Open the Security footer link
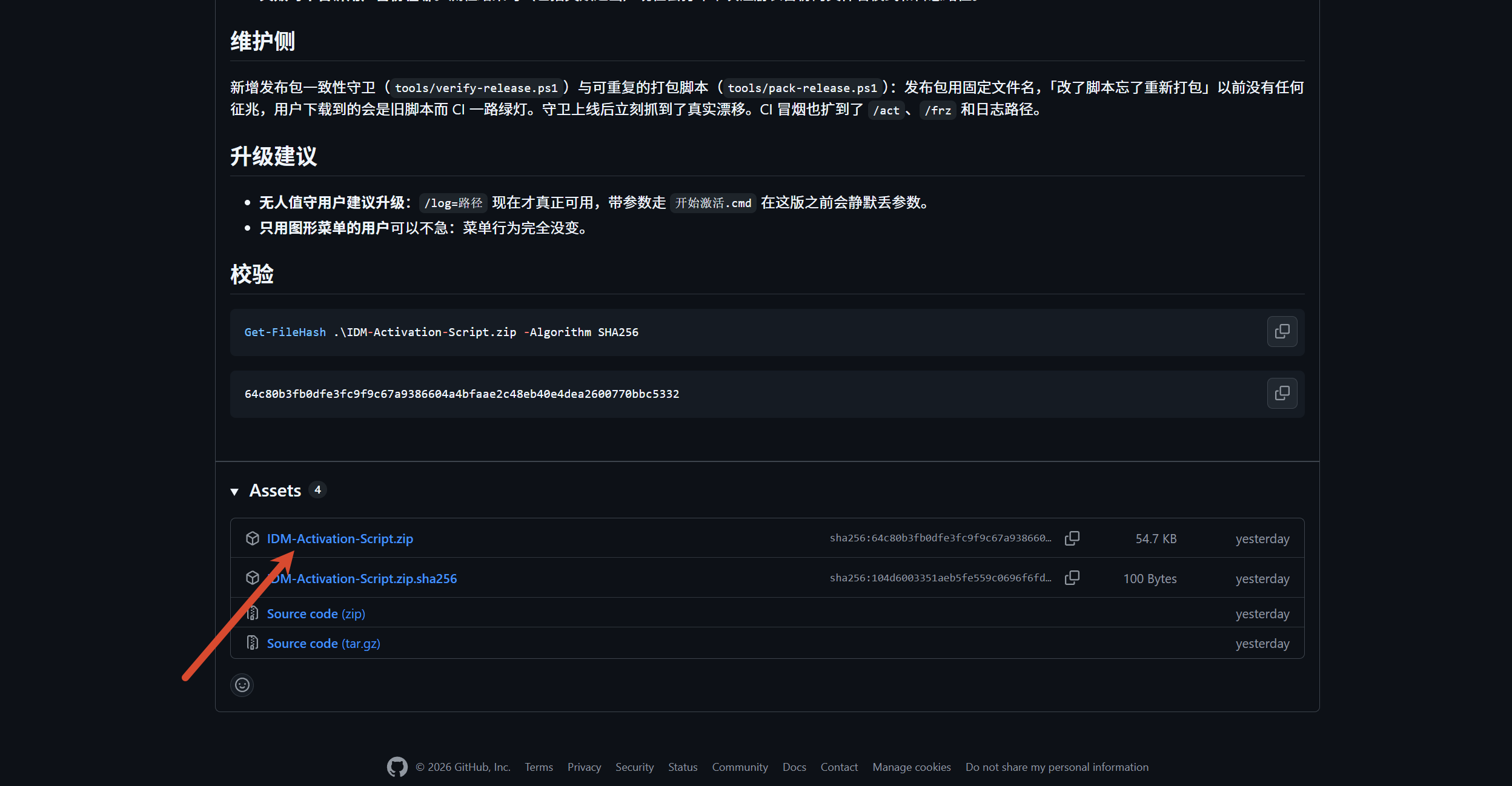The image size is (1512, 786). 634,767
